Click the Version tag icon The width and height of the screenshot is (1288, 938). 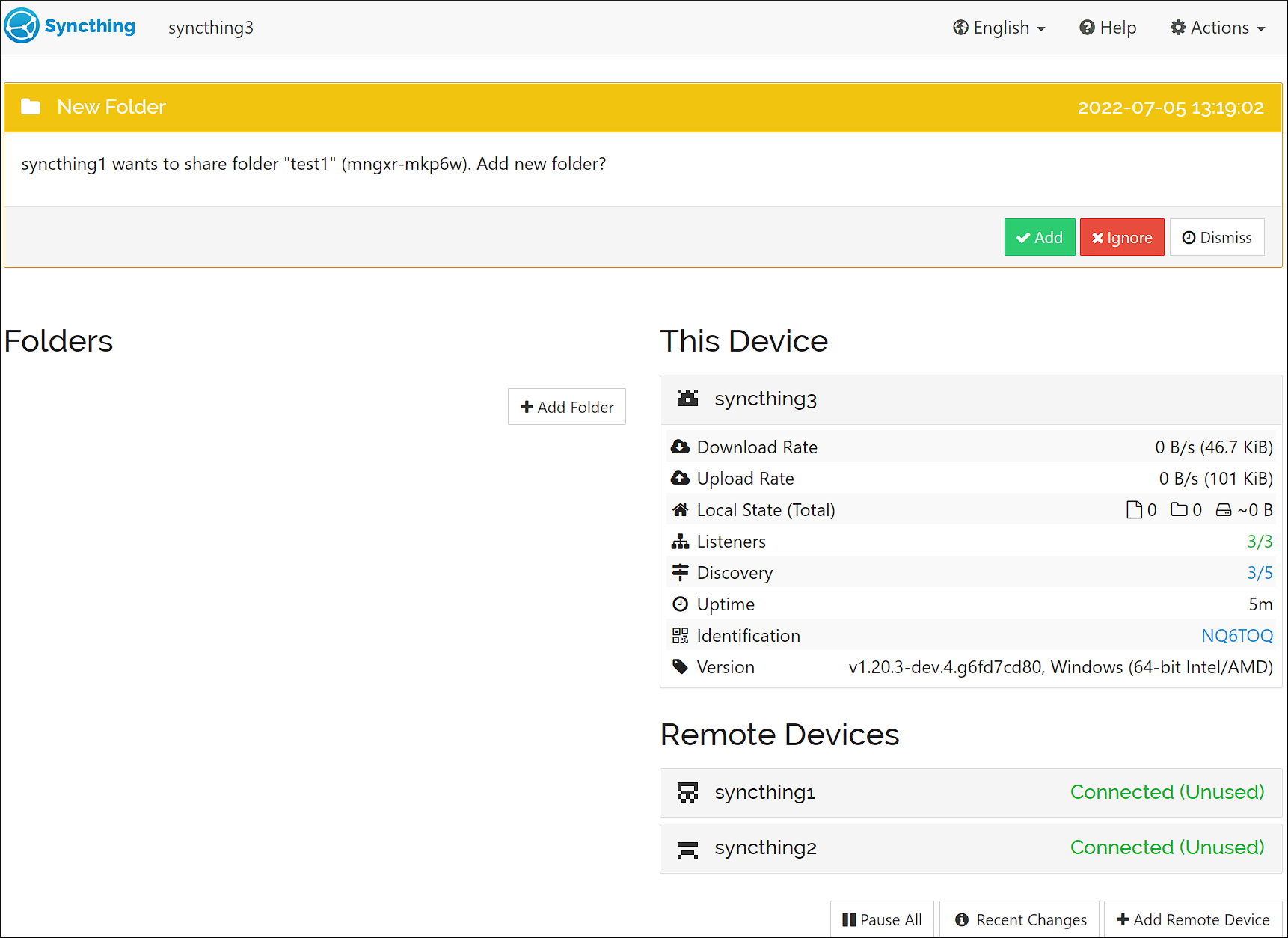point(680,666)
